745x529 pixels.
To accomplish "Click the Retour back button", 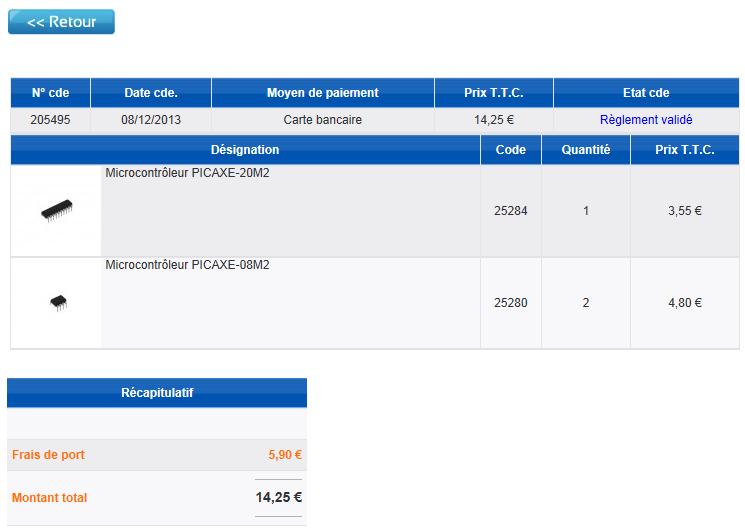I will (x=61, y=22).
